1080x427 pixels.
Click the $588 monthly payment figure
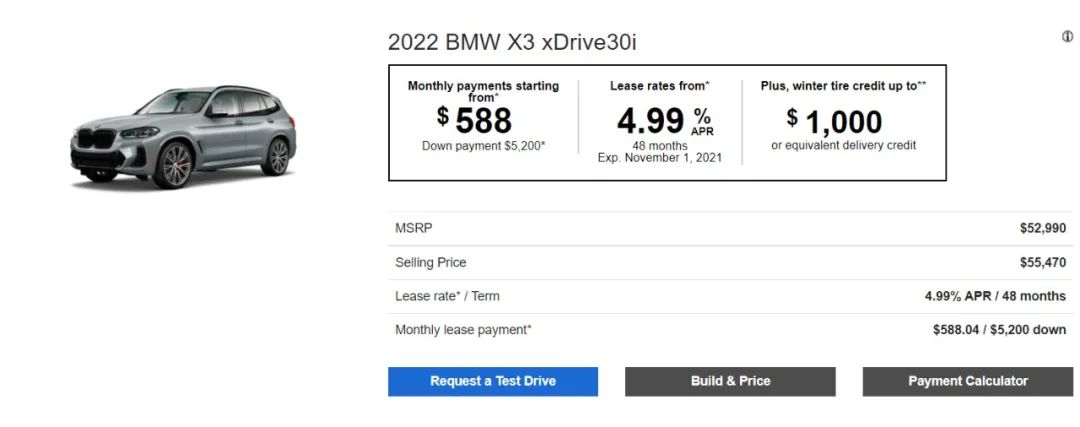pos(475,121)
